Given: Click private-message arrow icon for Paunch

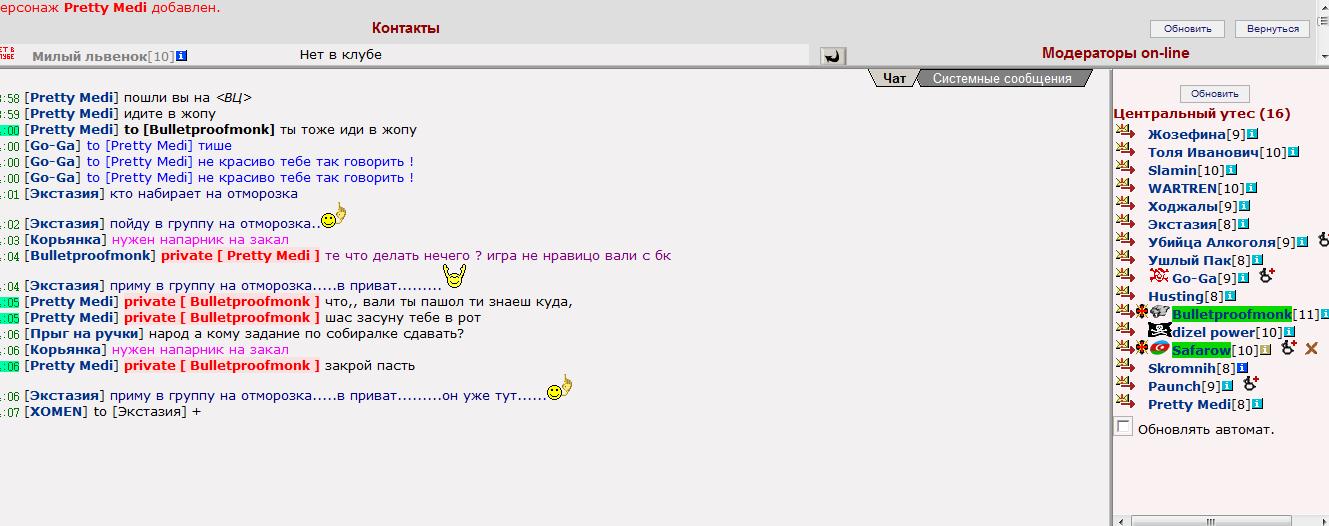Looking at the screenshot, I should pos(1126,384).
